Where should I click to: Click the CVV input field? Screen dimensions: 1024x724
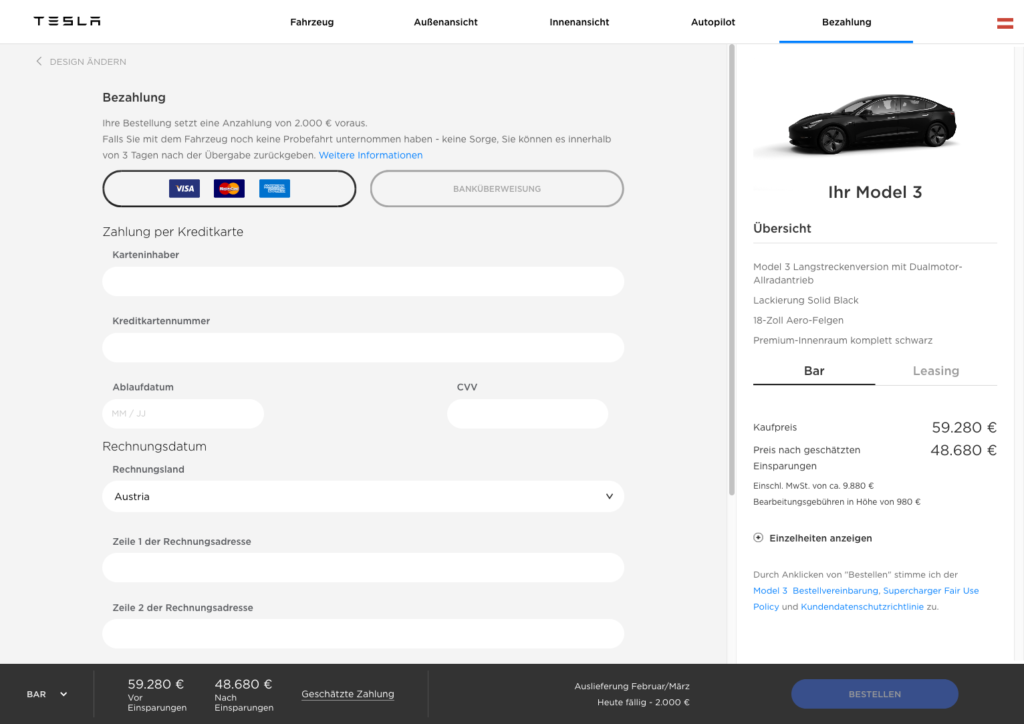coord(528,413)
